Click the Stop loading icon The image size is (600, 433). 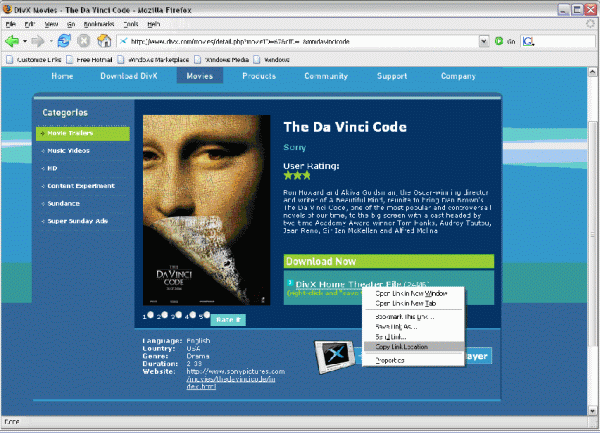pos(83,41)
